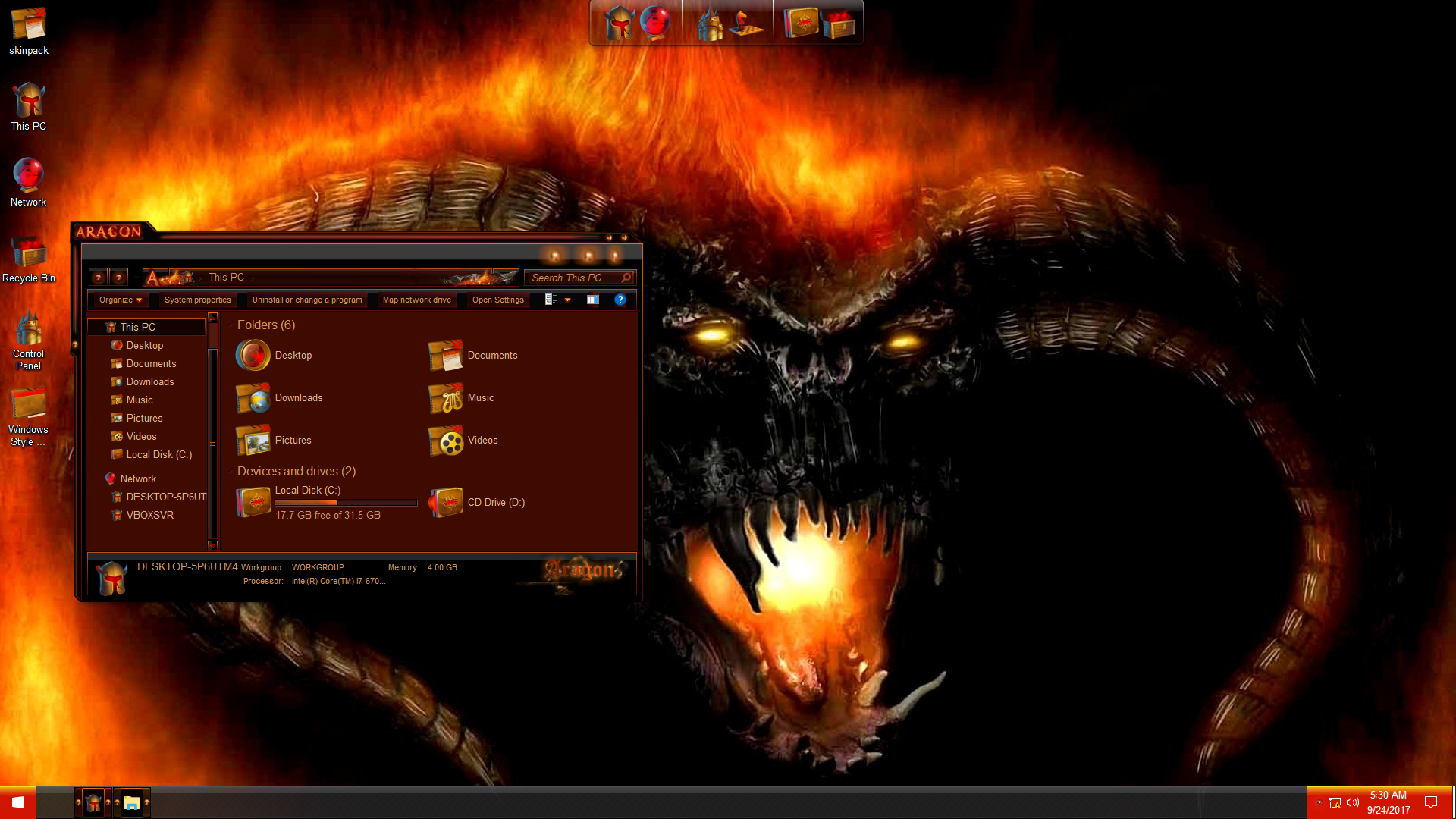This screenshot has width=1456, height=819.
Task: Click the navigation pane scroll down arrow
Action: 212,544
